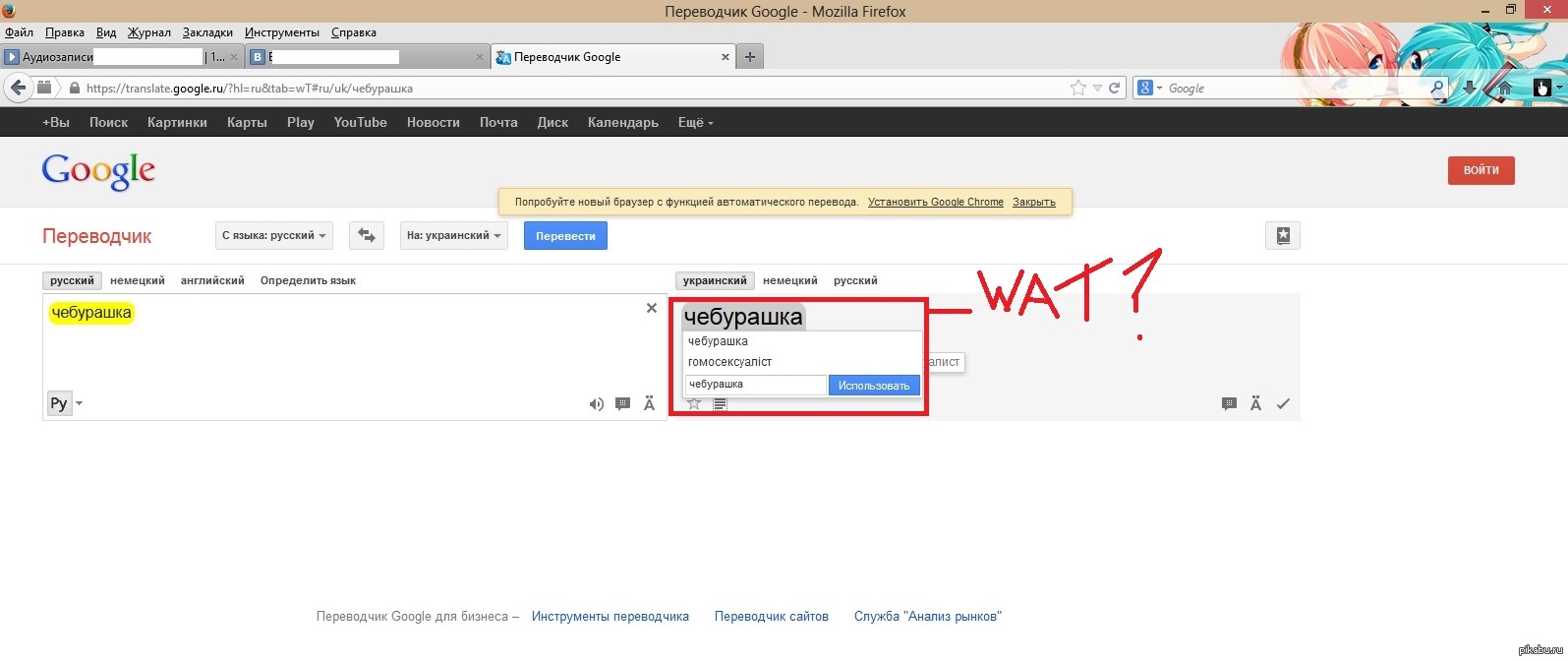Open the Инструменты menu in menu bar

pyautogui.click(x=281, y=32)
